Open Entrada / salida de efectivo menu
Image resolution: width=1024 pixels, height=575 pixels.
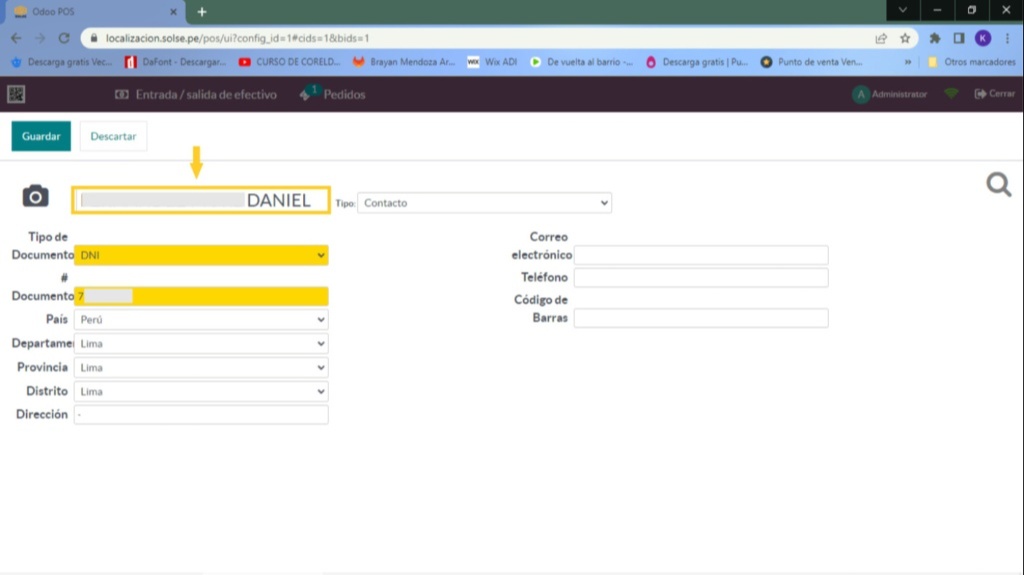click(x=195, y=95)
